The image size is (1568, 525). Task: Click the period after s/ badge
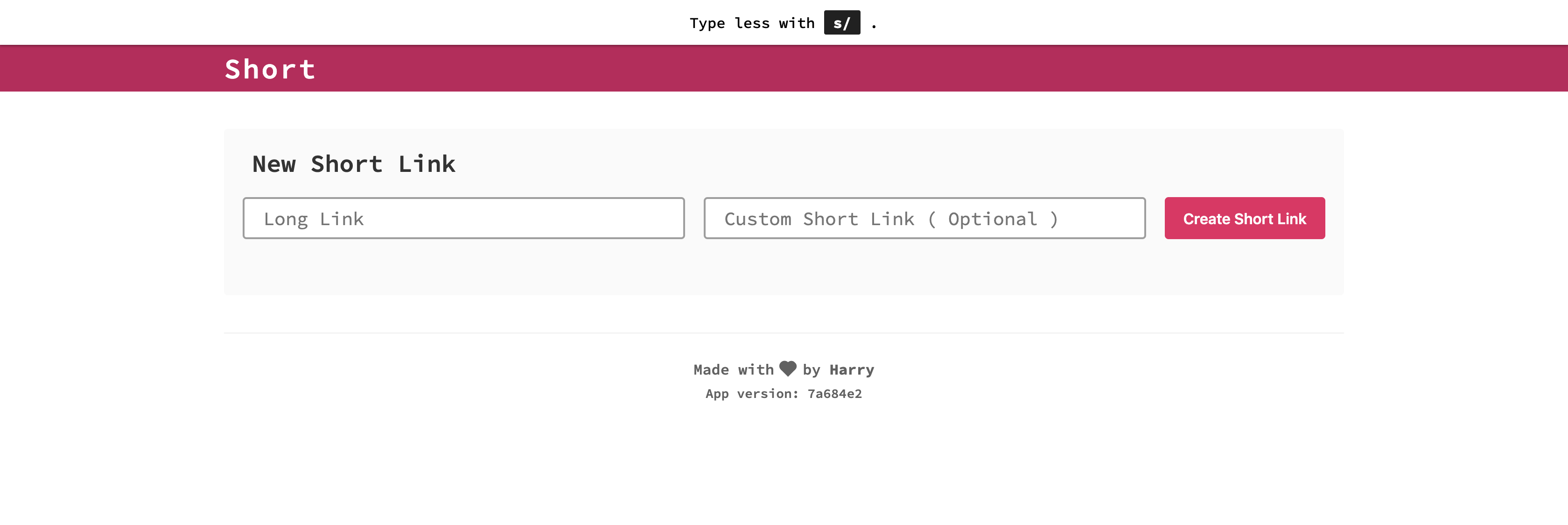tap(874, 26)
